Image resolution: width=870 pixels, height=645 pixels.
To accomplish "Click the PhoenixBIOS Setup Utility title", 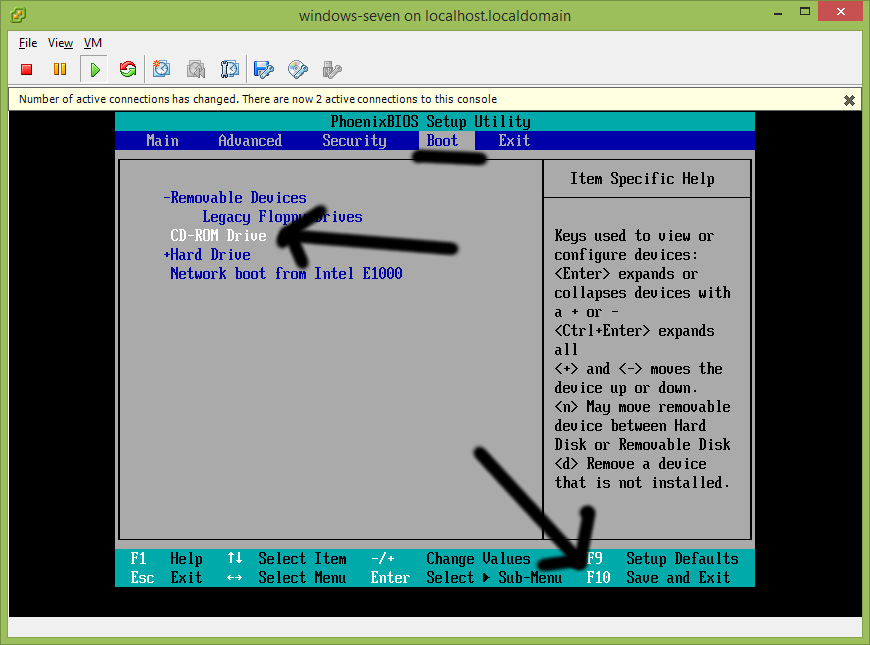I will [x=431, y=122].
